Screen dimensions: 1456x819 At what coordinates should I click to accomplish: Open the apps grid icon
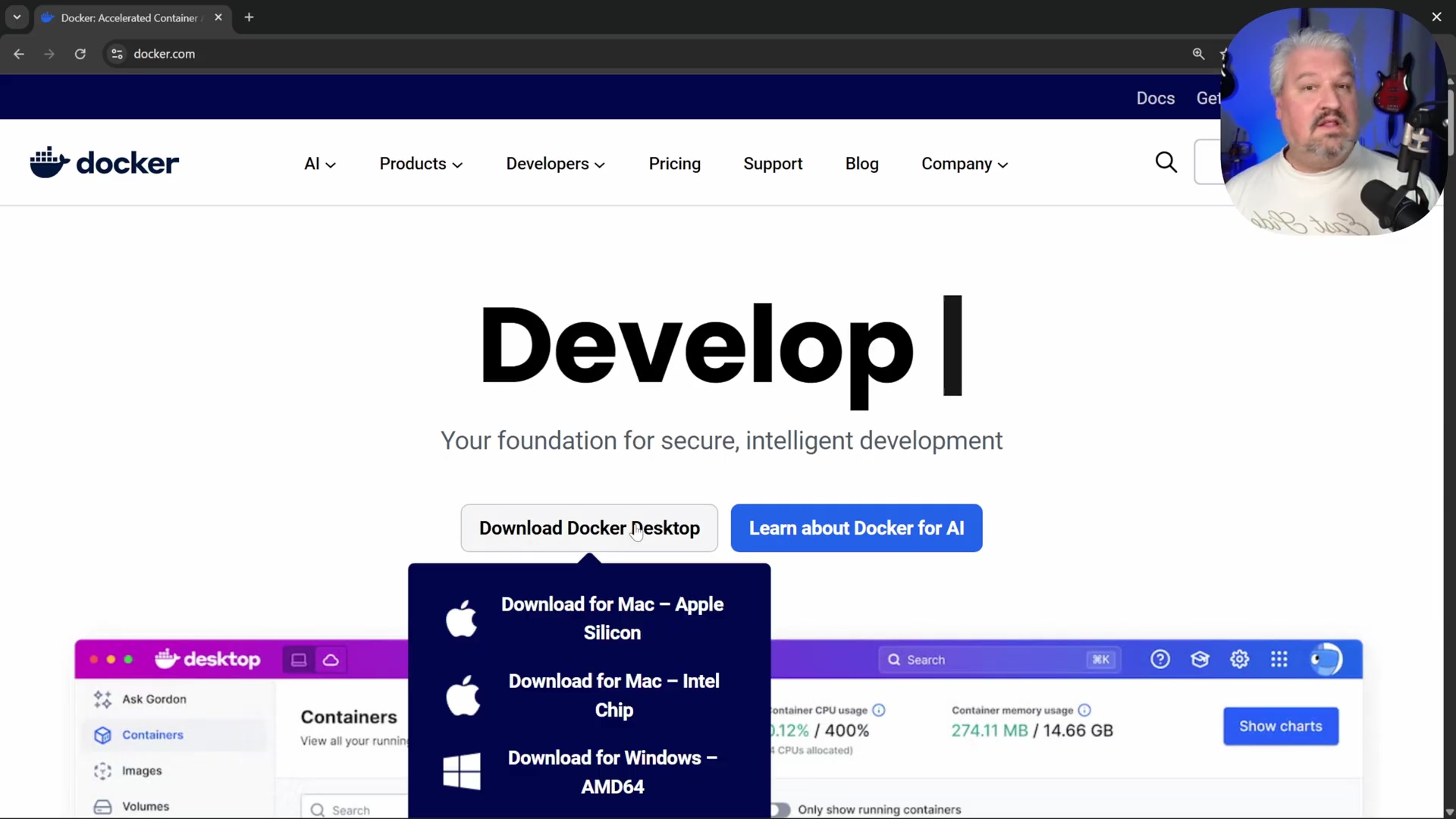point(1279,660)
